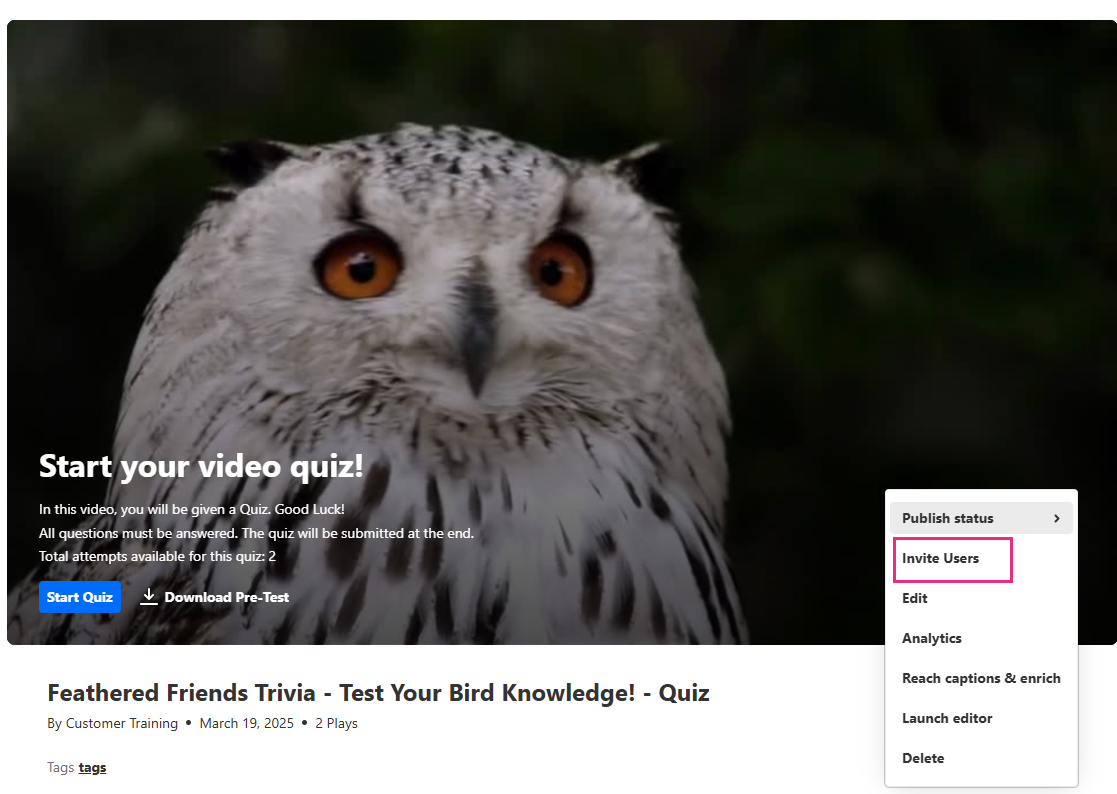Click the Feathered Friends Trivia quiz title
Image resolution: width=1117 pixels, height=794 pixels.
[x=378, y=693]
